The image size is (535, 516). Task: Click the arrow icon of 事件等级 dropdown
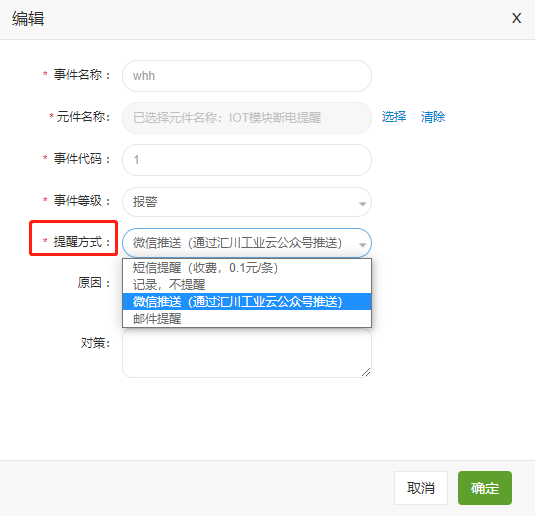(362, 204)
